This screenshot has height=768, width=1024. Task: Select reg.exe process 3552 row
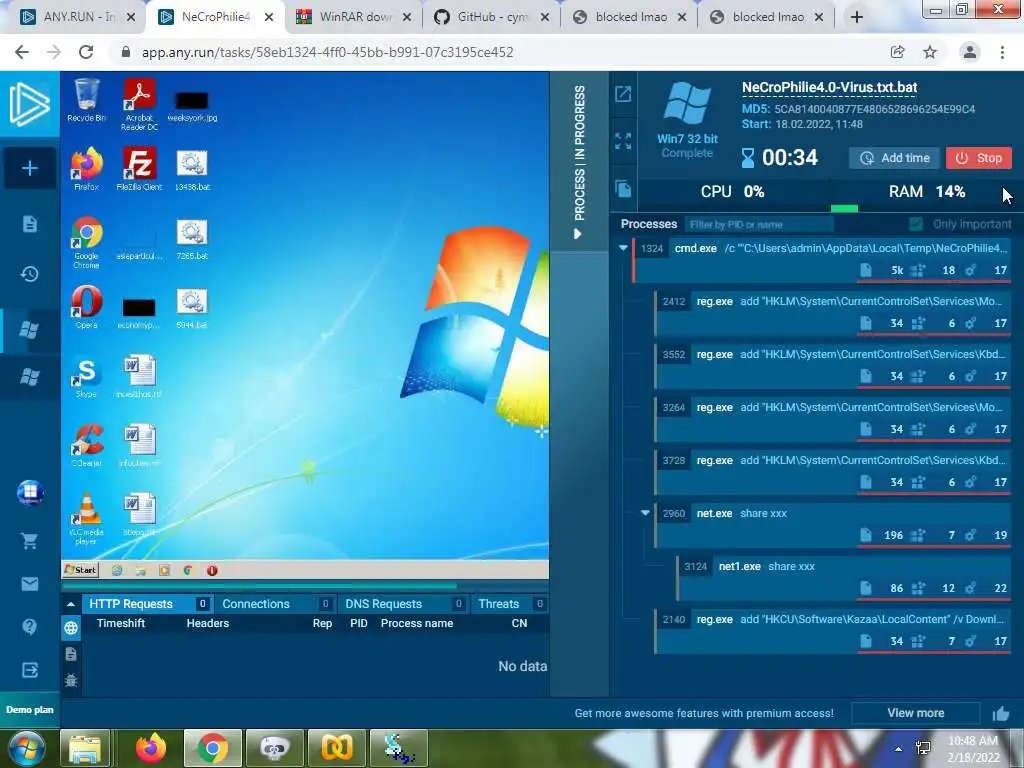(833, 366)
